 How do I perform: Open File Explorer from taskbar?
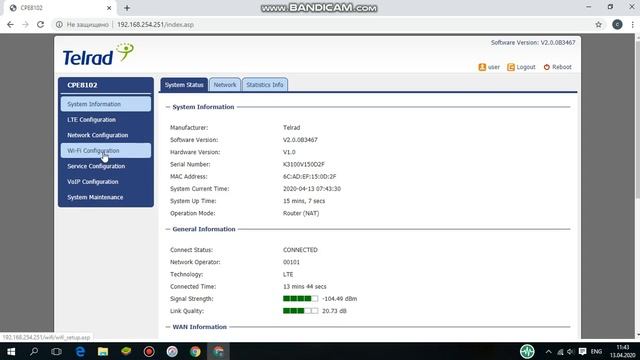pyautogui.click(x=103, y=351)
